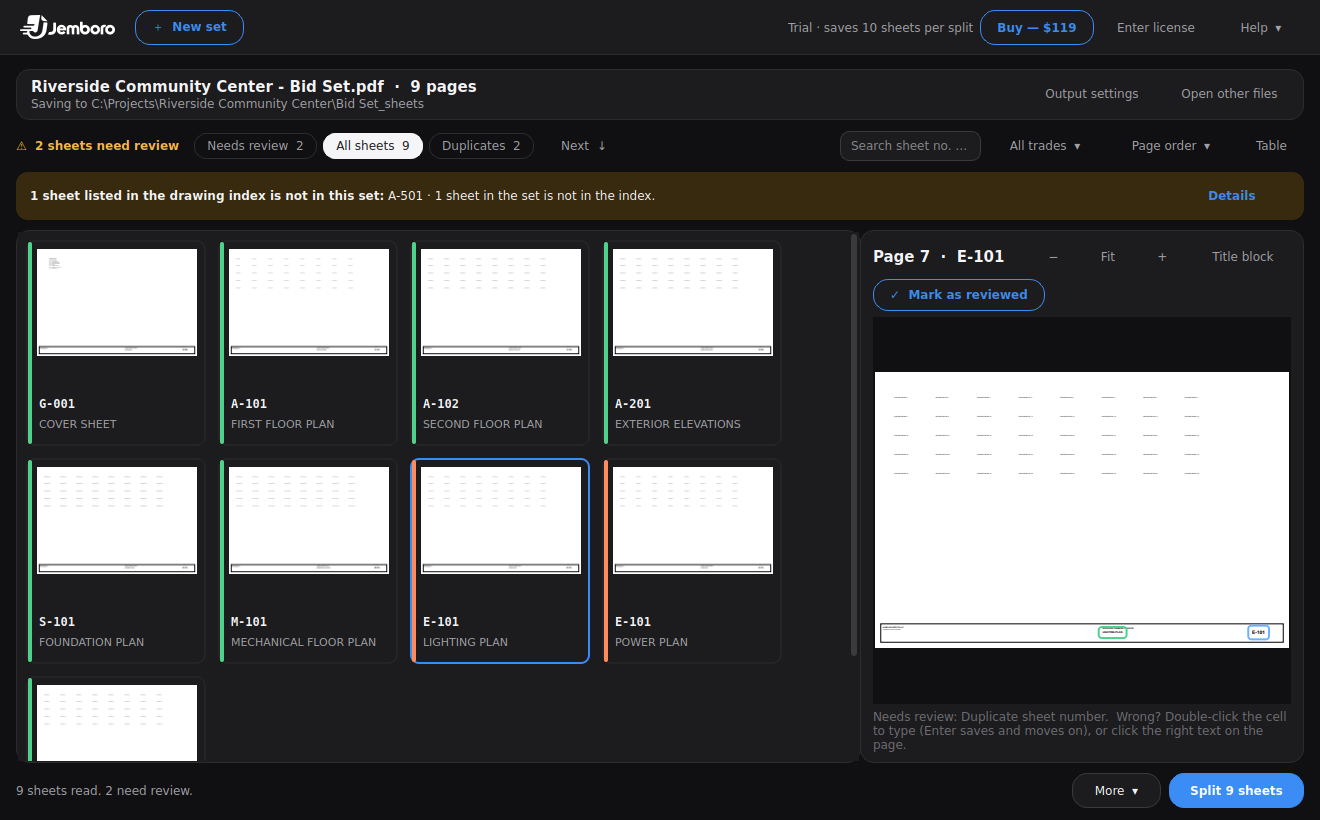Zoom in the page preview with plus

coord(1162,257)
